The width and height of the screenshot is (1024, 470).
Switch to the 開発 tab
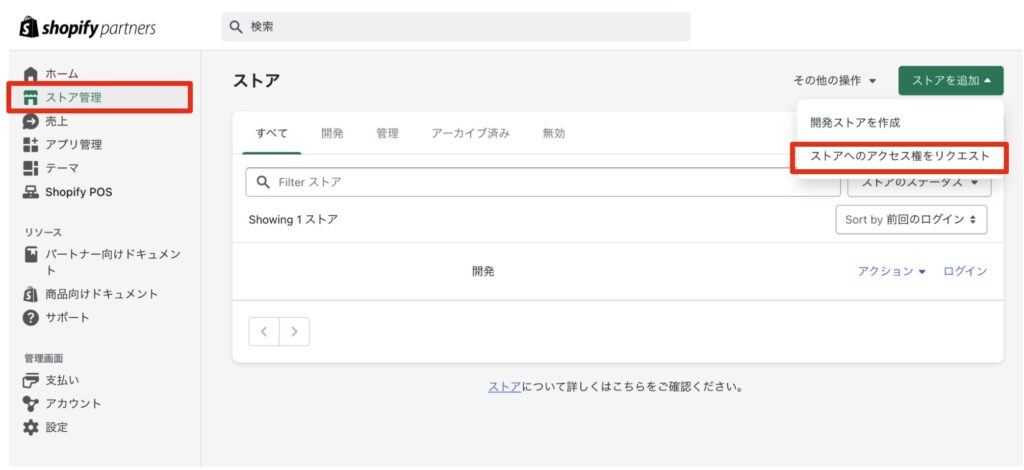tap(332, 134)
